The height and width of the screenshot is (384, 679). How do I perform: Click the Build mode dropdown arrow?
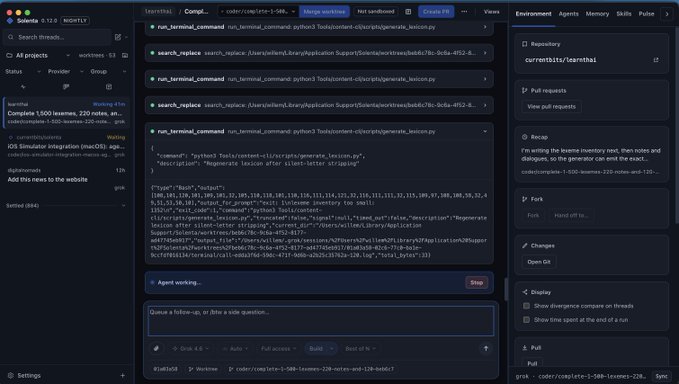point(332,349)
